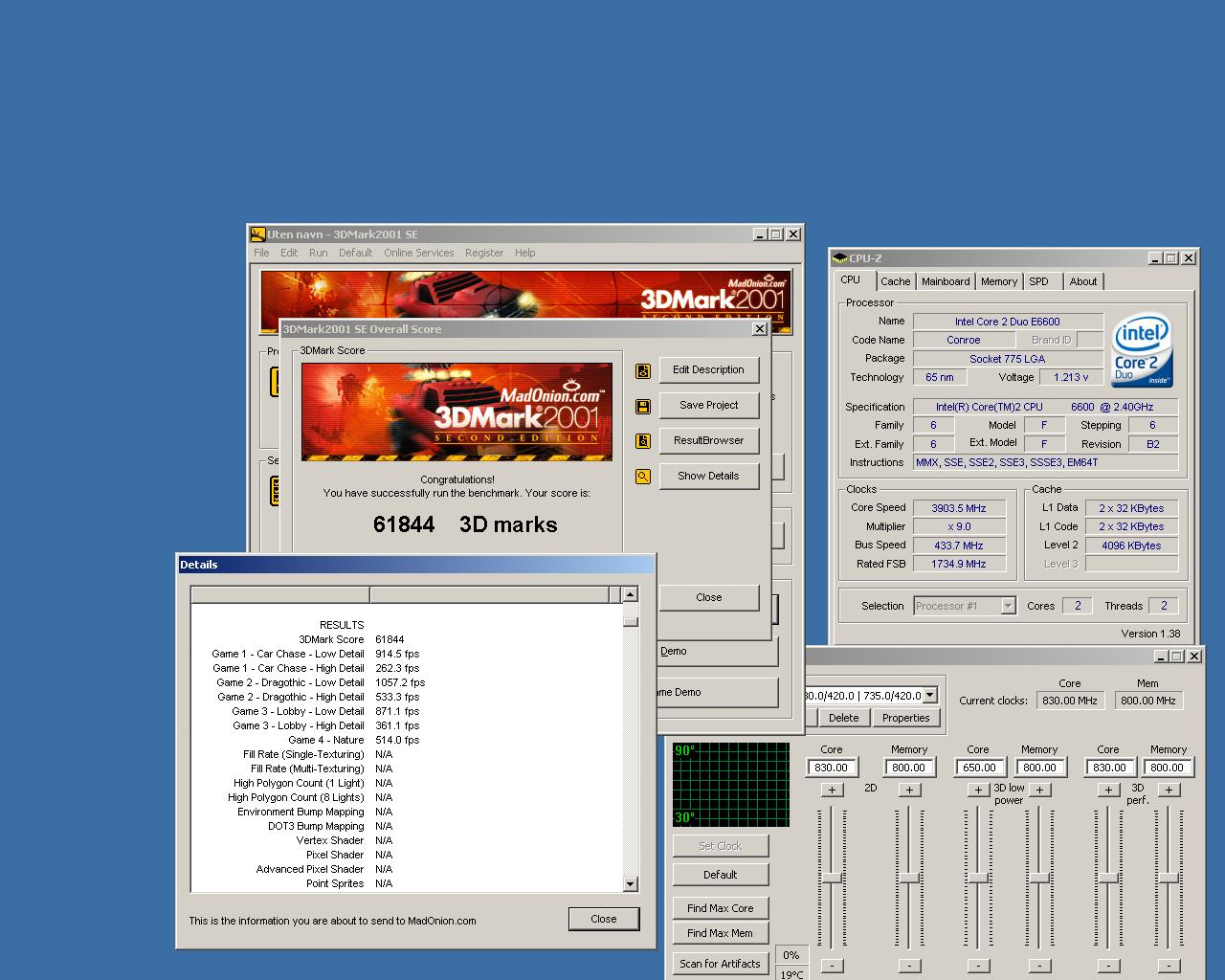The width and height of the screenshot is (1225, 980).
Task: Click the Intel Core 2 Duo logo
Action: [x=1143, y=351]
